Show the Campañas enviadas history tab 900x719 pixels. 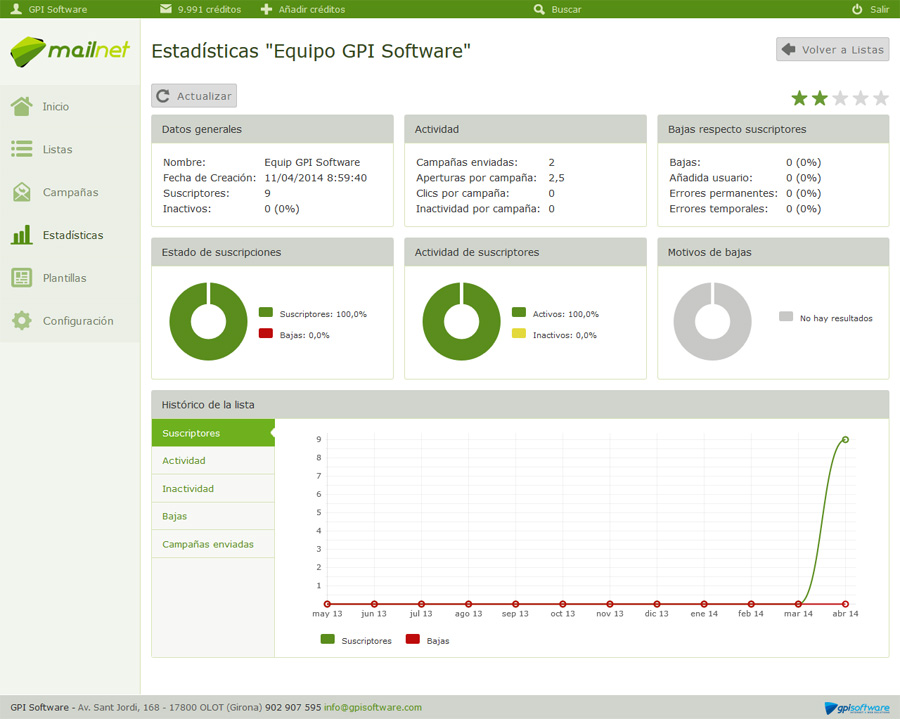(213, 543)
